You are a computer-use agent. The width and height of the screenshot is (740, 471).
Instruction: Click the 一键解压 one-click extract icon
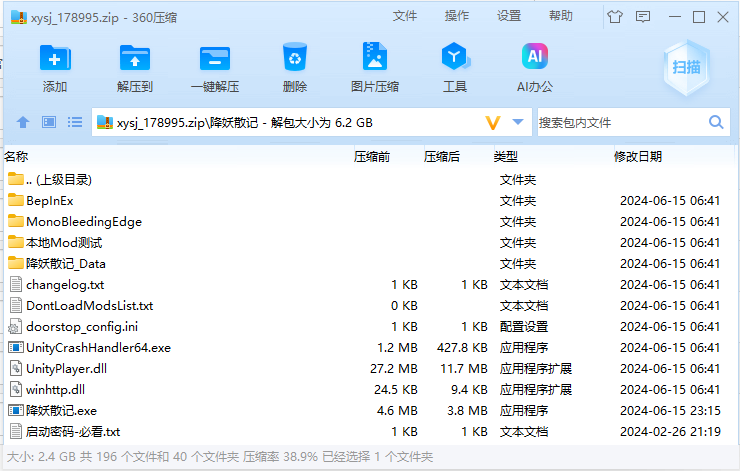pyautogui.click(x=215, y=58)
